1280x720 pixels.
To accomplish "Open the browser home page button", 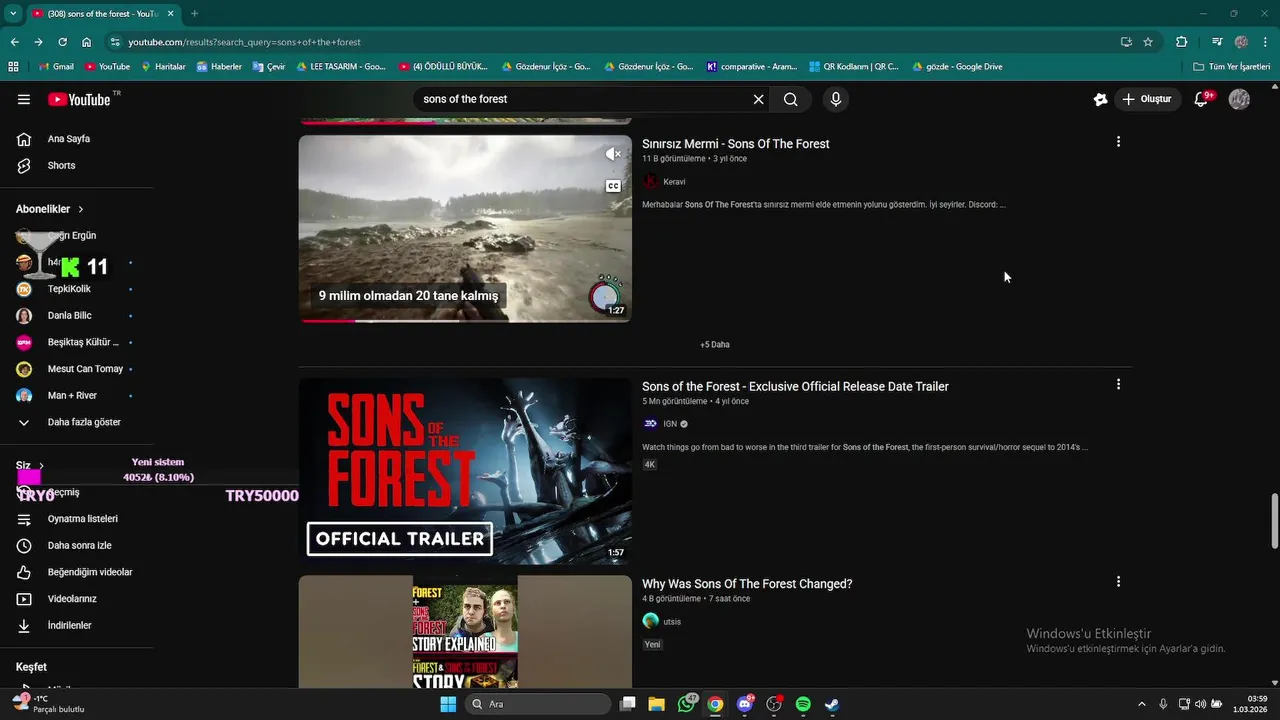I will pyautogui.click(x=87, y=42).
